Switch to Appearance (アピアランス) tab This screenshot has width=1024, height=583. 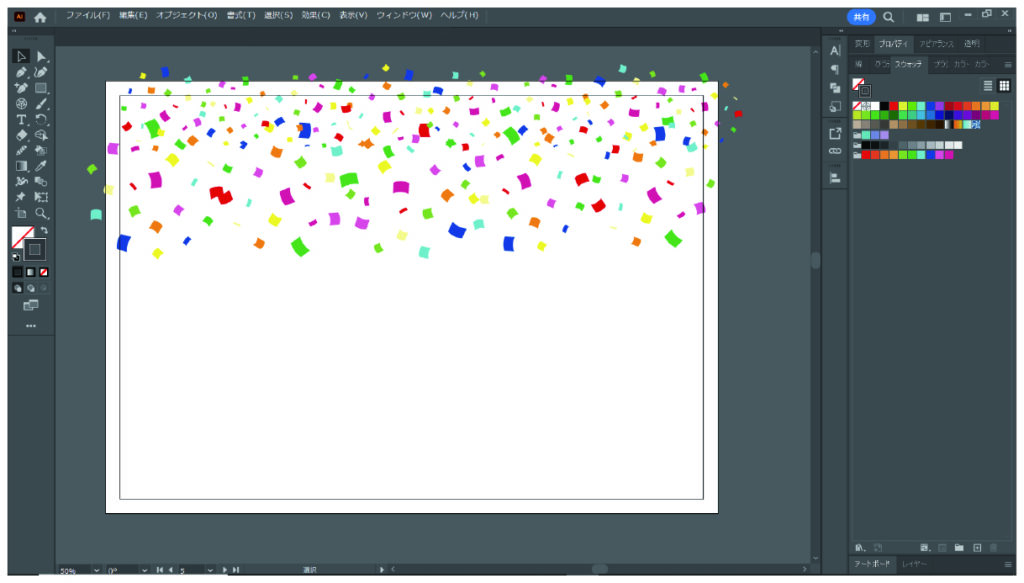[936, 44]
